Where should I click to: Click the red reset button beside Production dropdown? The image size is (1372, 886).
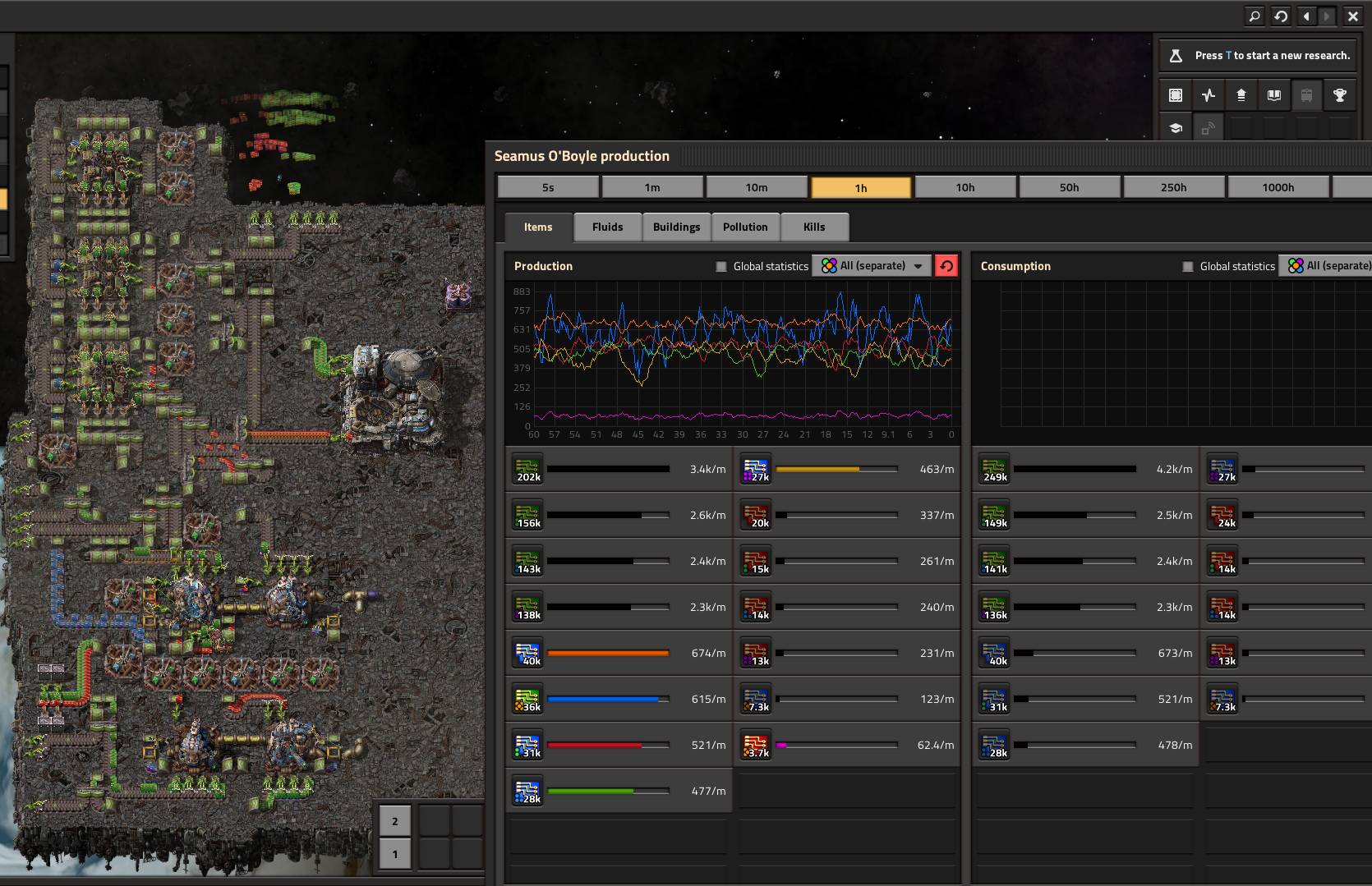click(x=946, y=266)
